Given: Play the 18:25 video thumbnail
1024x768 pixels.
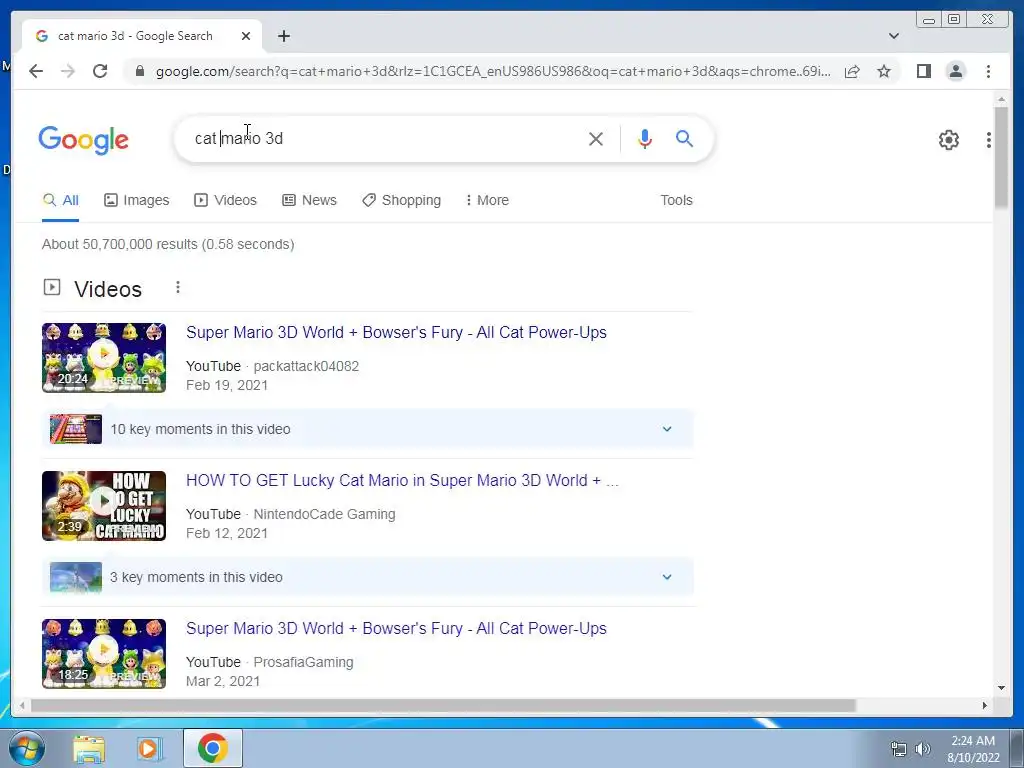Looking at the screenshot, I should pyautogui.click(x=104, y=654).
